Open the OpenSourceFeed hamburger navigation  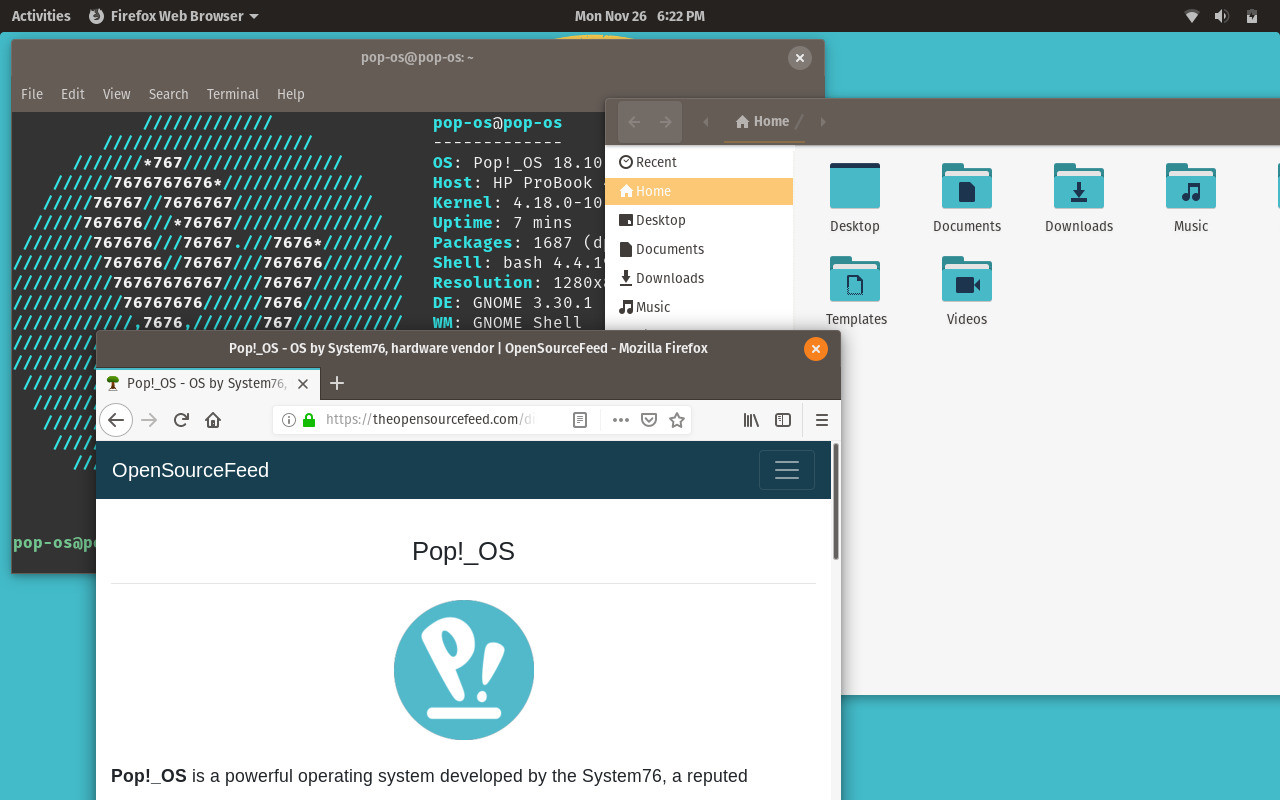coord(786,470)
